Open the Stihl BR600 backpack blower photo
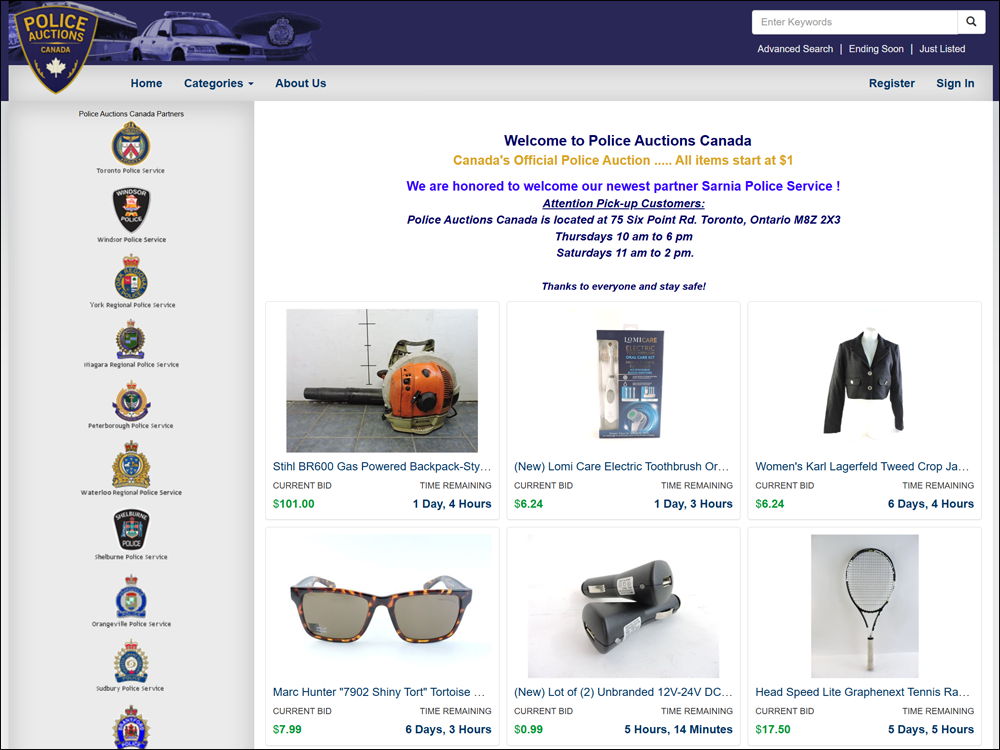The height and width of the screenshot is (750, 1000). [382, 381]
